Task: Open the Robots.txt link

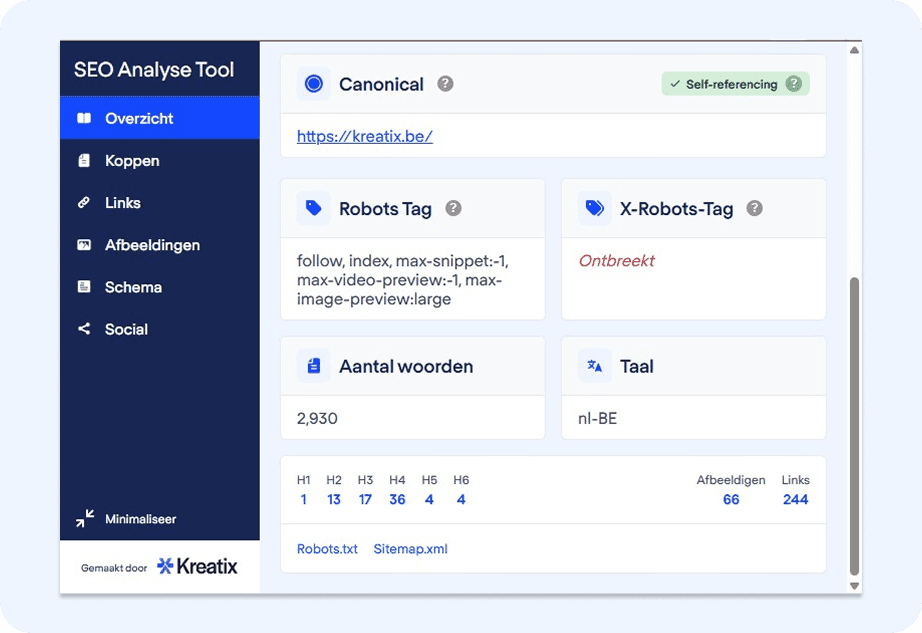Action: pyautogui.click(x=327, y=549)
